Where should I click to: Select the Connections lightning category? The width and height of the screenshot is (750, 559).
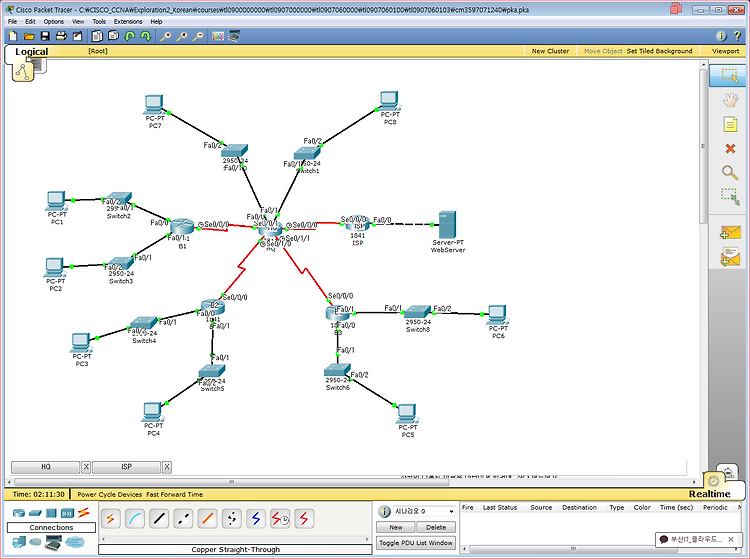coord(84,513)
